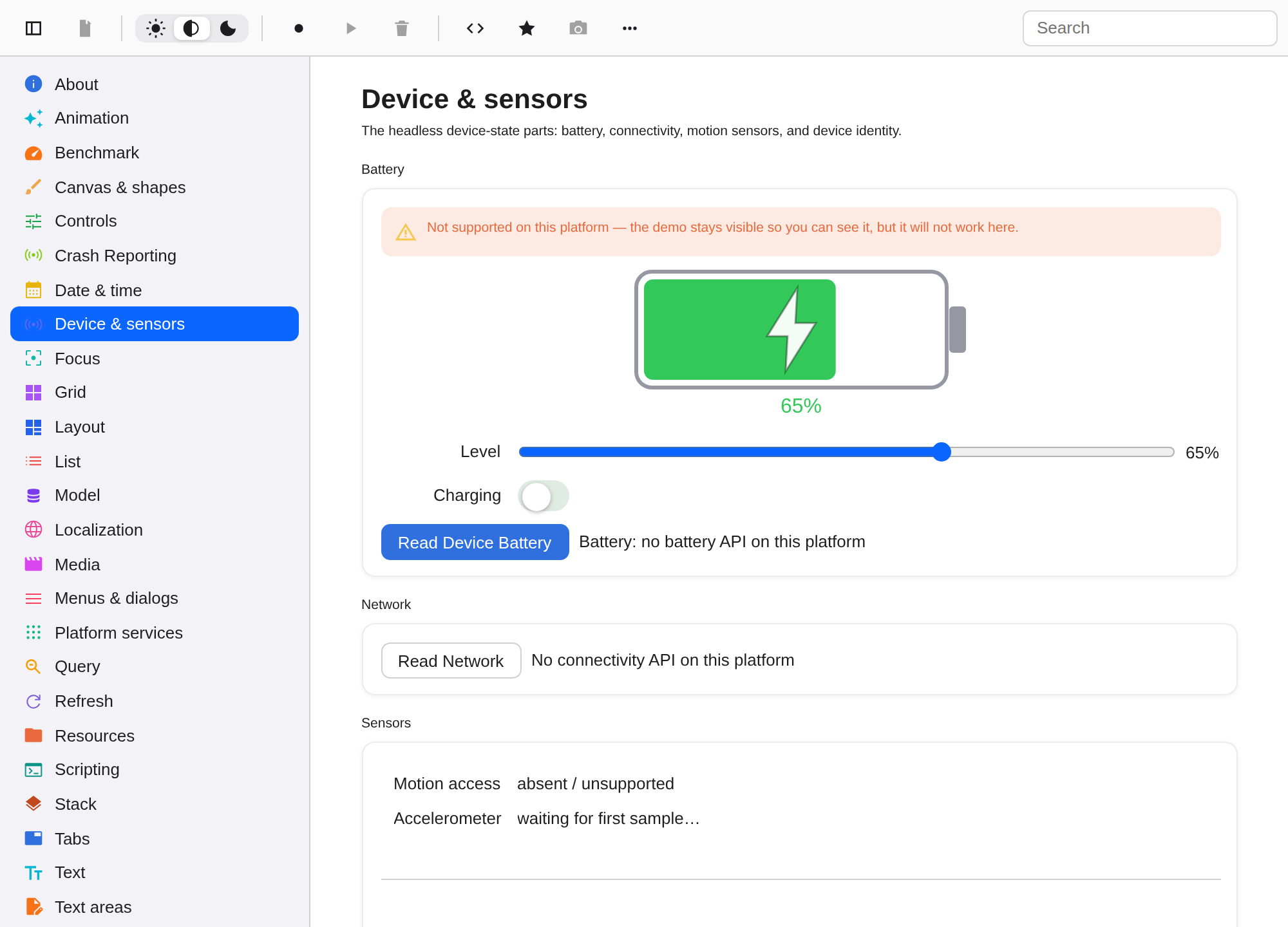The image size is (1288, 927).
Task: Open the more options ellipsis menu
Action: tap(630, 28)
